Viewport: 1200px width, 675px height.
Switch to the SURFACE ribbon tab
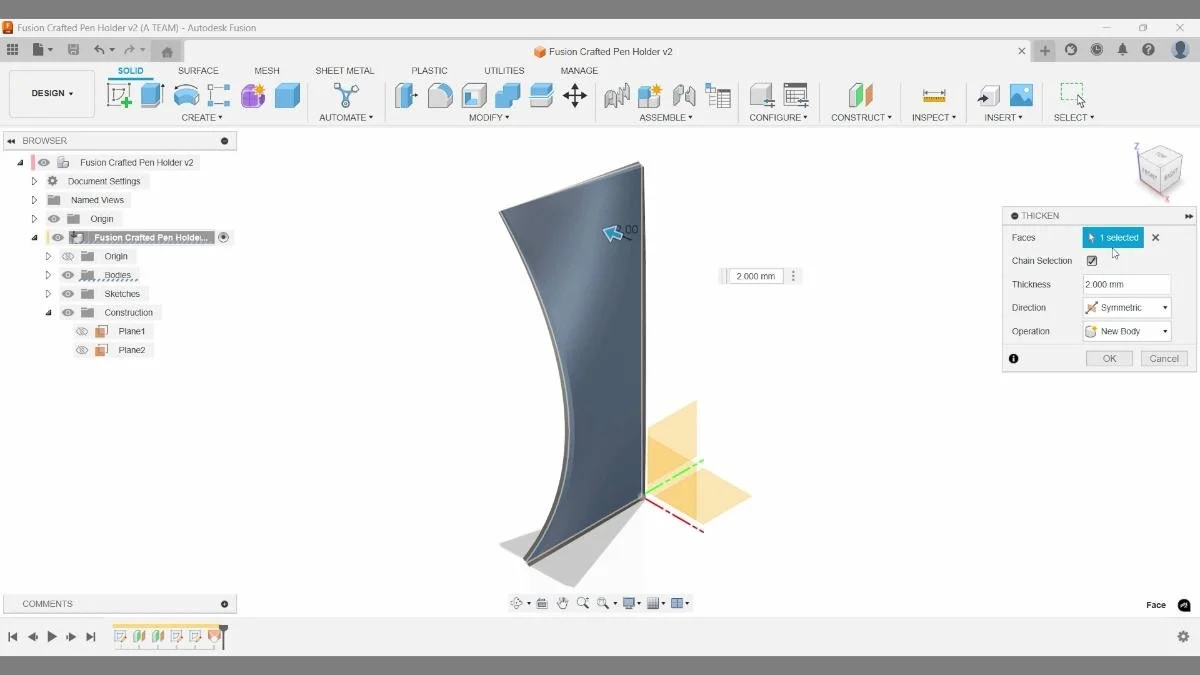(198, 70)
